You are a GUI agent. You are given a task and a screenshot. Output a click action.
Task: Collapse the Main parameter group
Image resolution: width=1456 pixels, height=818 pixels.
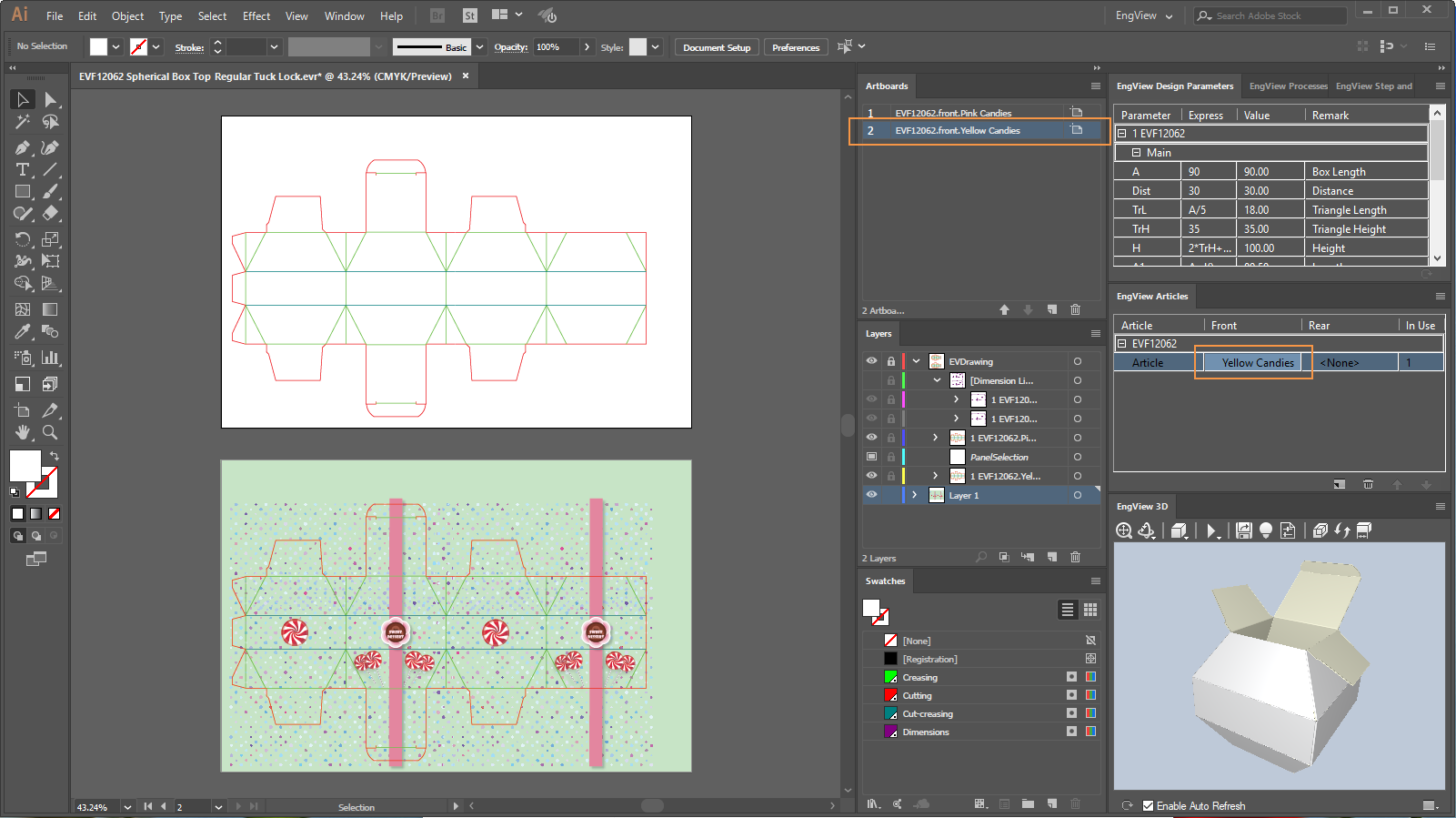click(1136, 153)
